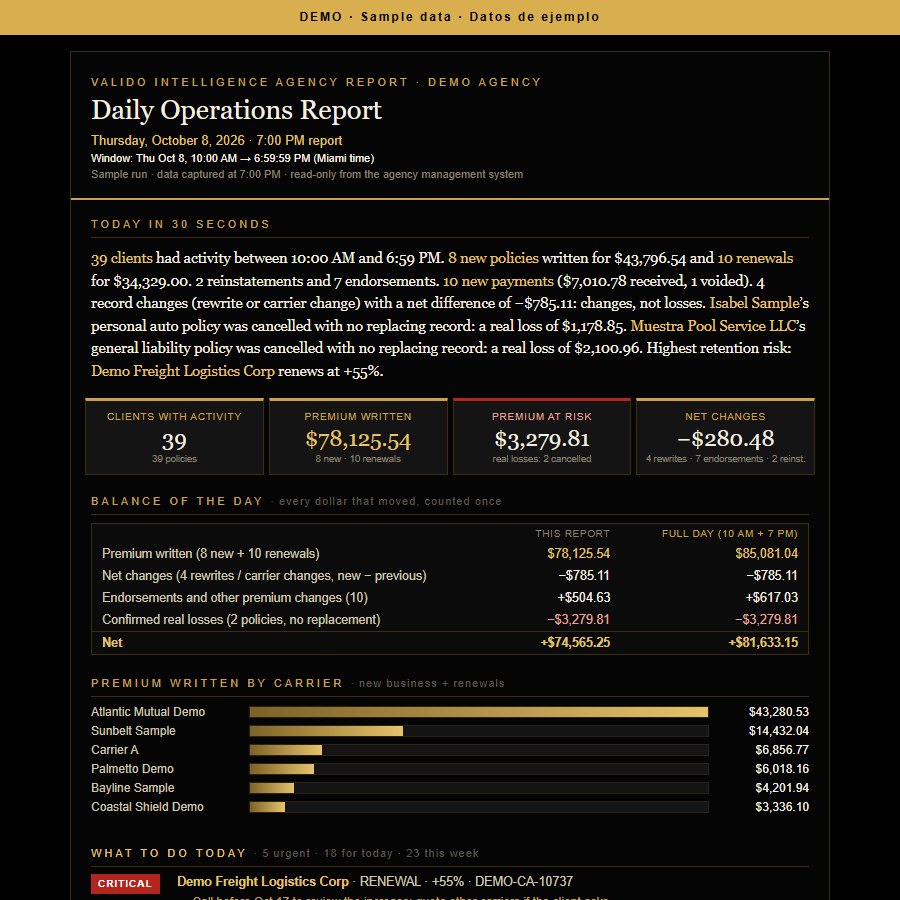Click the 'Coastal Shield Demo' carrier name
The width and height of the screenshot is (900, 900).
click(x=148, y=807)
